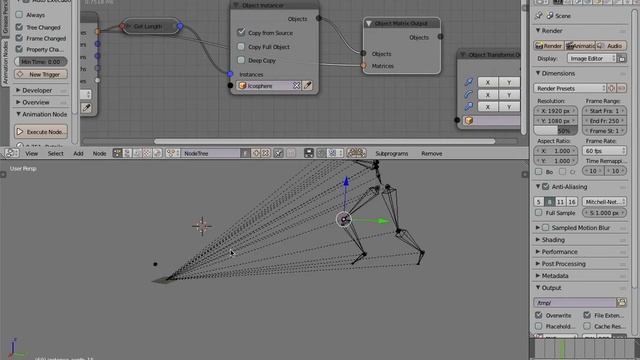The height and width of the screenshot is (360, 640).
Task: Click the rotation icon in Object Transforms node
Action: [x=469, y=95]
